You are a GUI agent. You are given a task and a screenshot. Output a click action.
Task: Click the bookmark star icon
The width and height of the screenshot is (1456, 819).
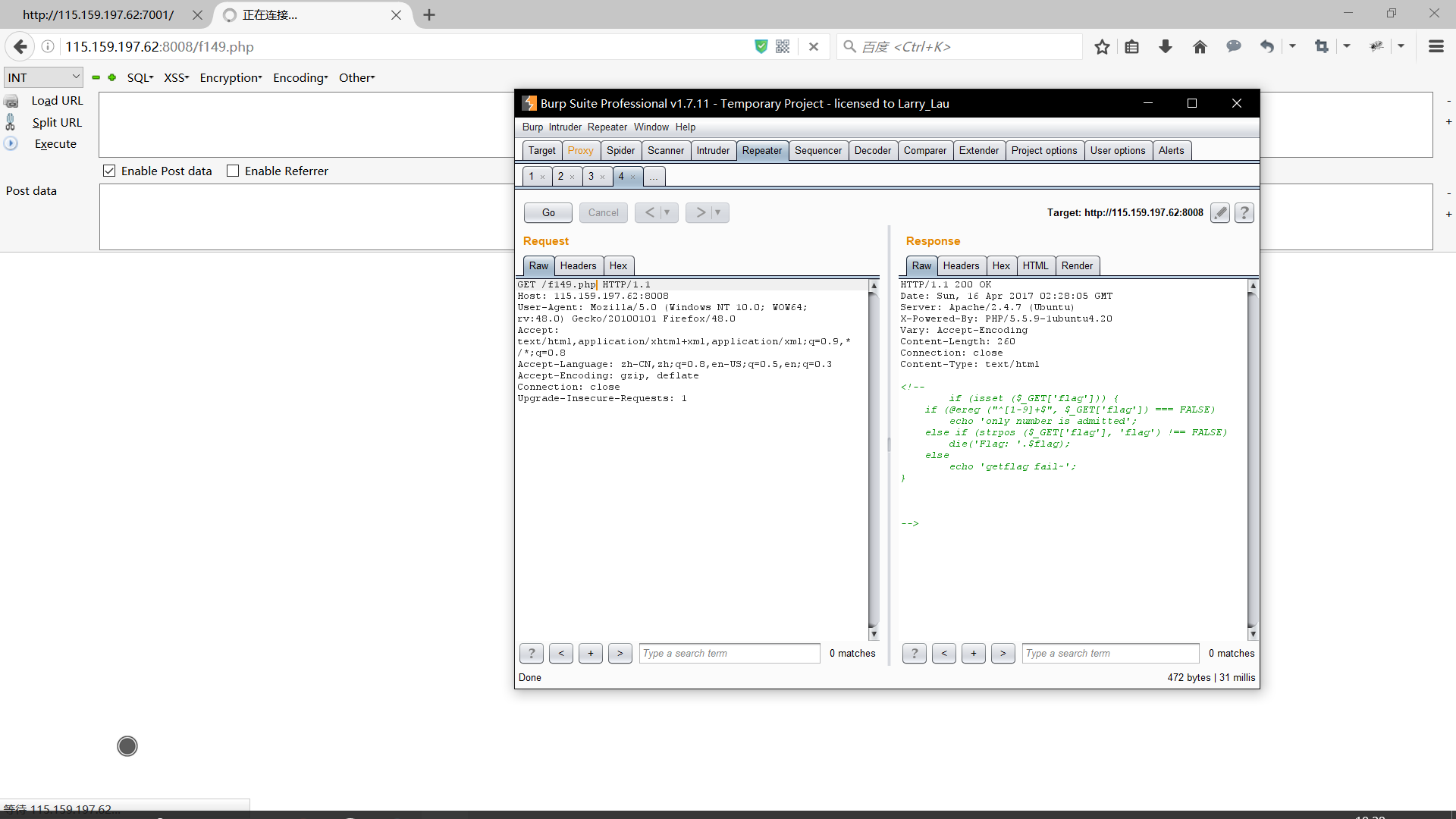[x=1102, y=47]
